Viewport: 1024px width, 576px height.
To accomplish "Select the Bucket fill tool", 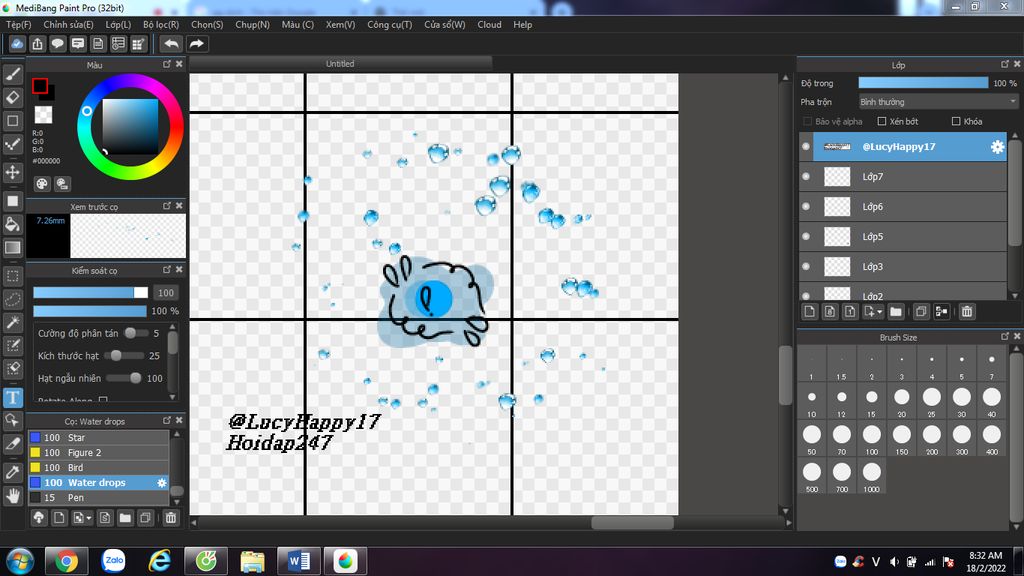I will (12, 225).
